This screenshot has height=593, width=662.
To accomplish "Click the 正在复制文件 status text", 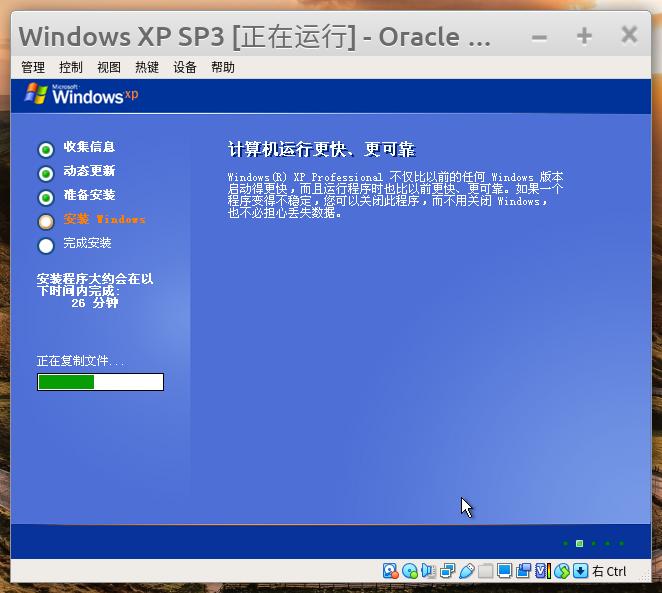I will click(80, 361).
